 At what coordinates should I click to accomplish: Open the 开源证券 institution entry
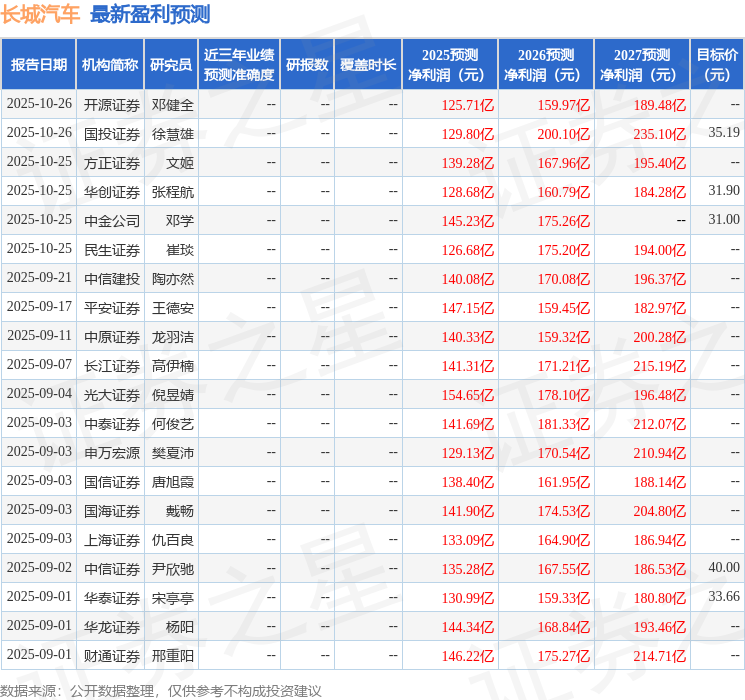click(x=112, y=105)
